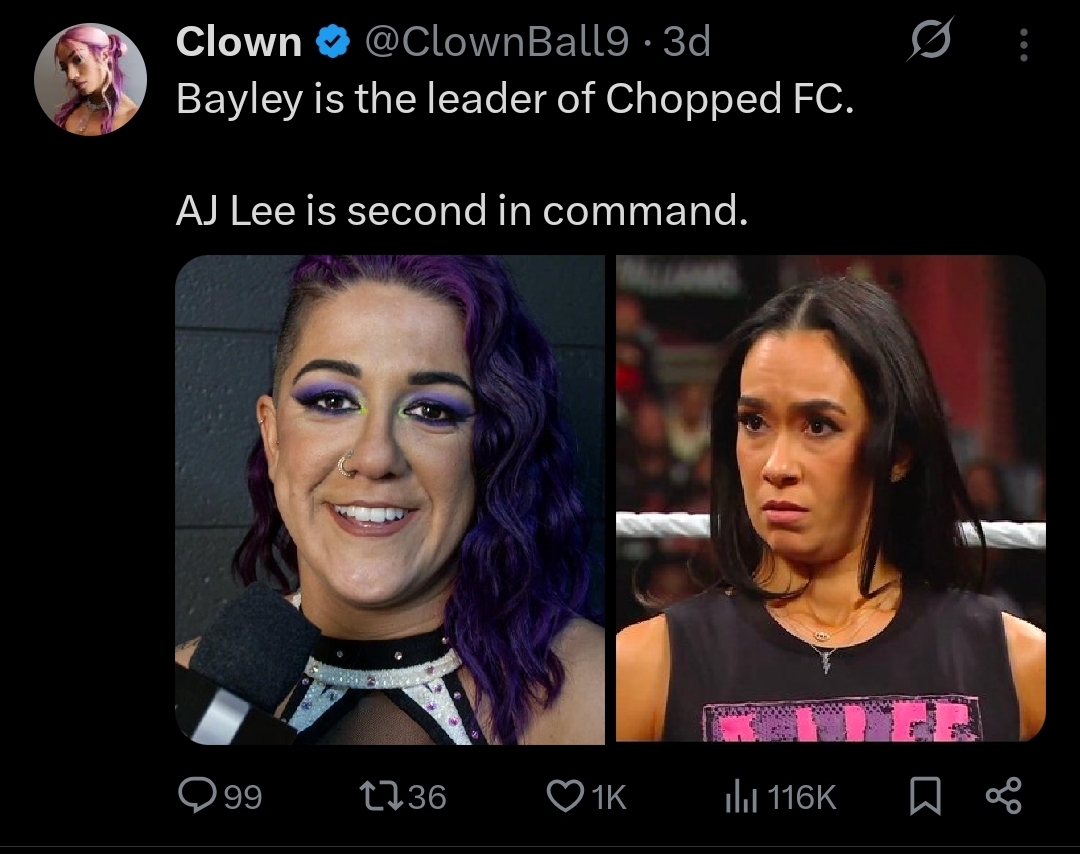
Task: Open the photo with the wrestling ring
Action: [831, 499]
